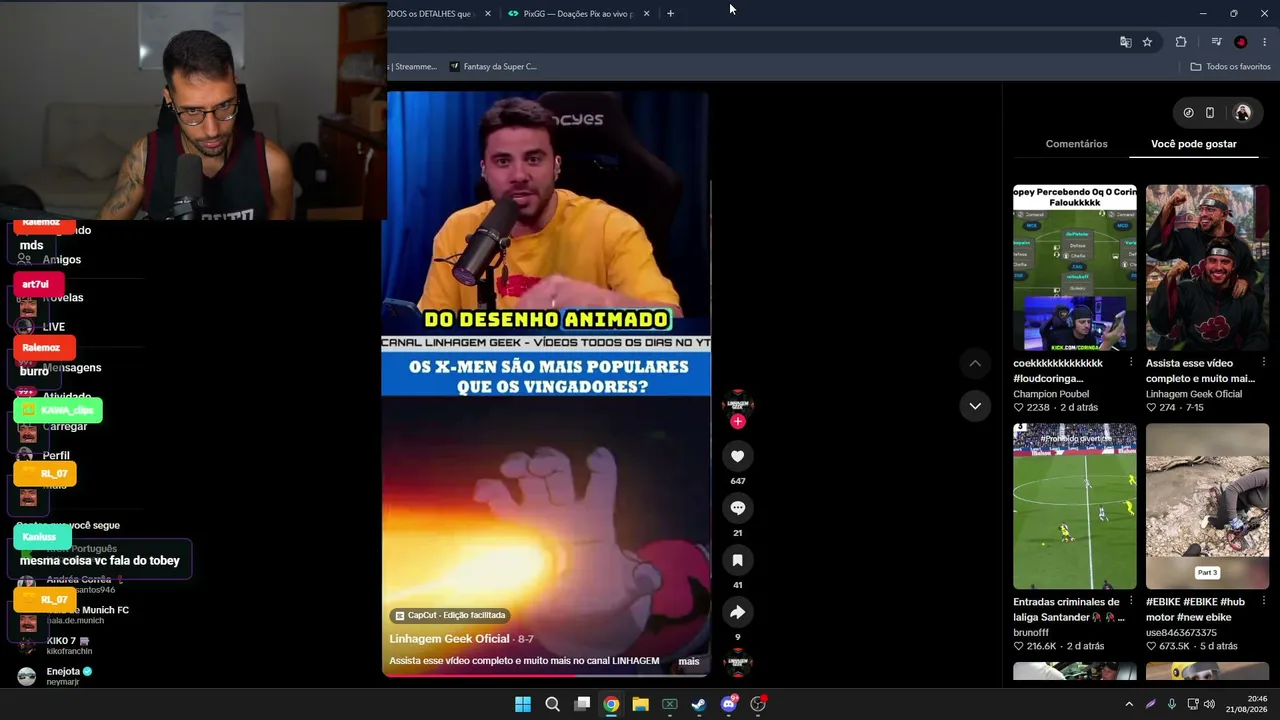
Task: Open options for the #EBIKE video
Action: coord(1264,601)
